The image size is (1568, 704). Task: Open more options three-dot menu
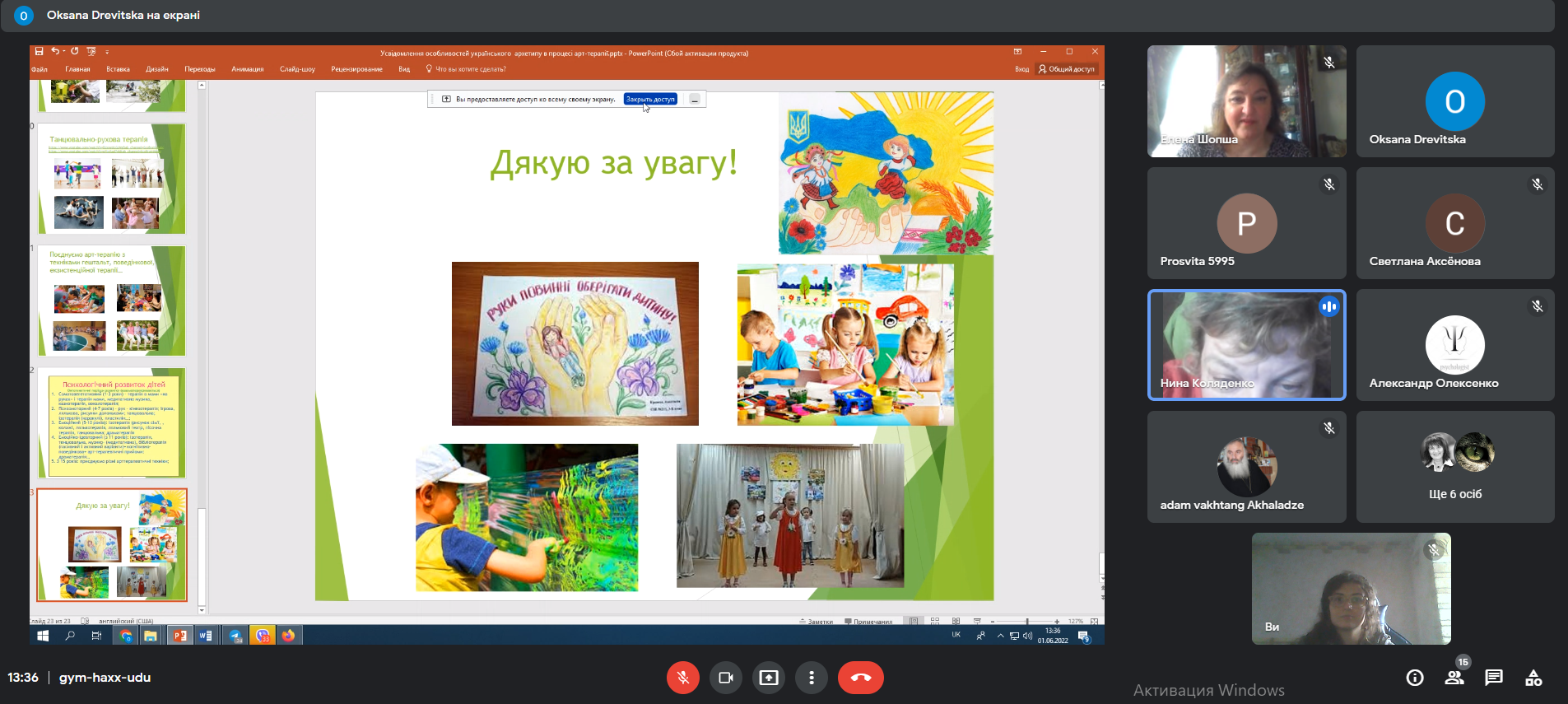tap(812, 678)
